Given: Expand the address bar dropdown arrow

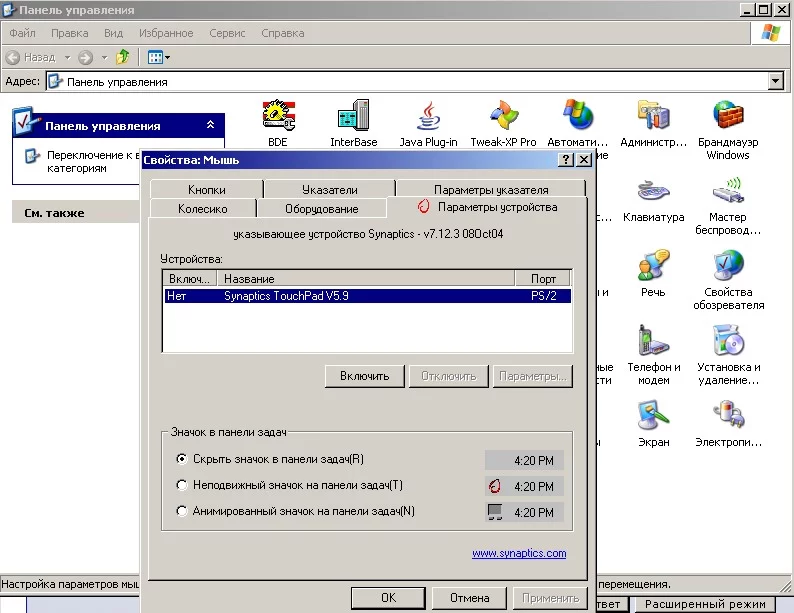Looking at the screenshot, I should 775,81.
